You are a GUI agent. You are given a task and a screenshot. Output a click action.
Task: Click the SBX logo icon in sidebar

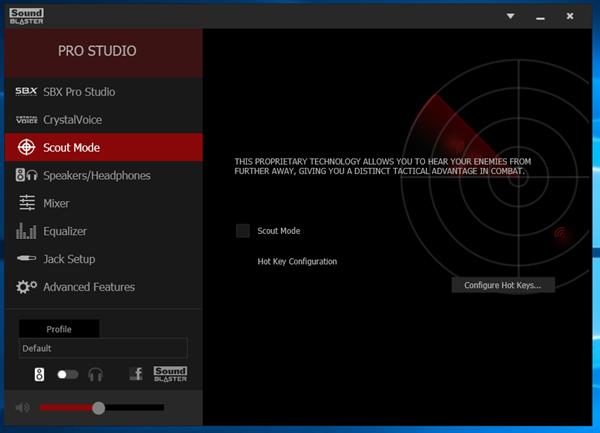click(x=26, y=92)
